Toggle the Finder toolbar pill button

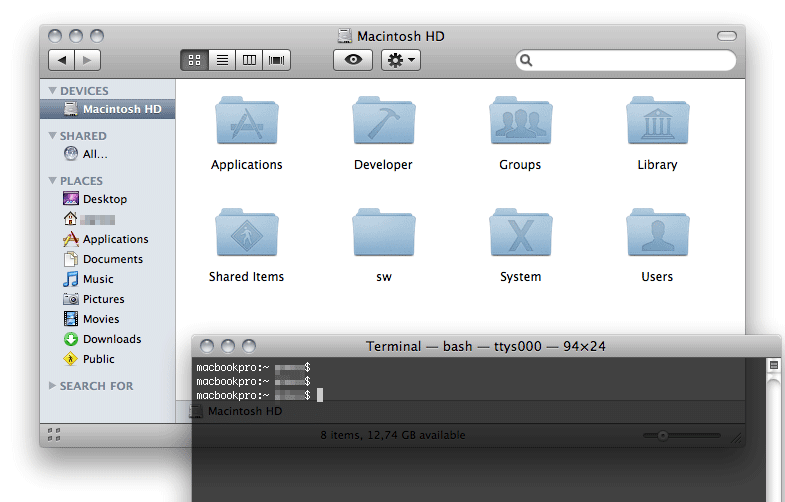tap(726, 36)
